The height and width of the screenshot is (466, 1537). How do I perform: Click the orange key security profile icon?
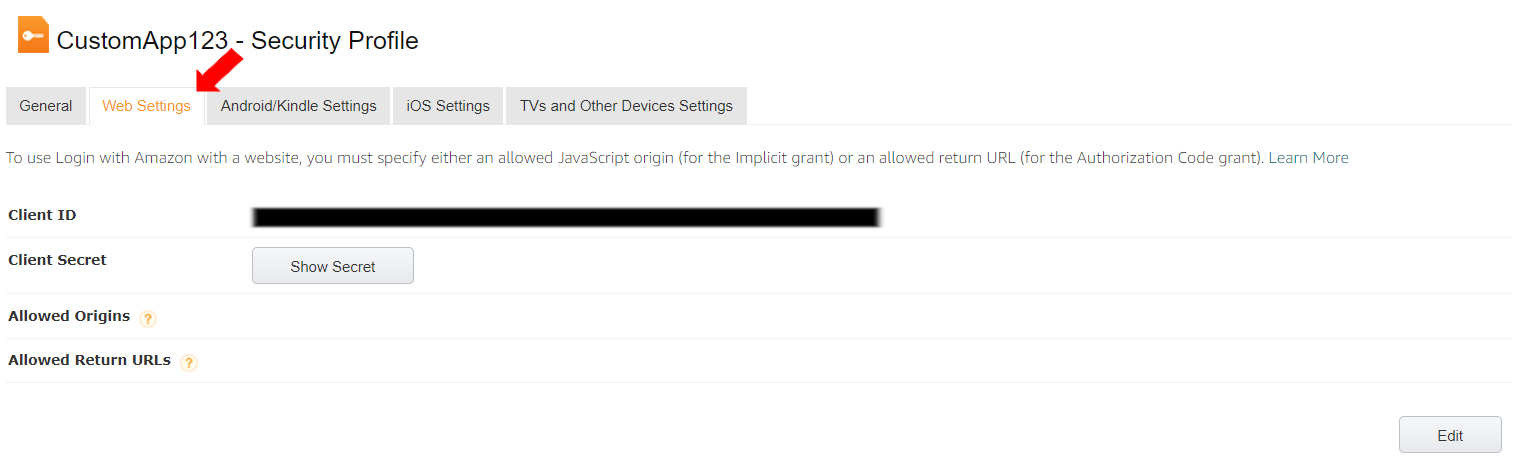[33, 36]
